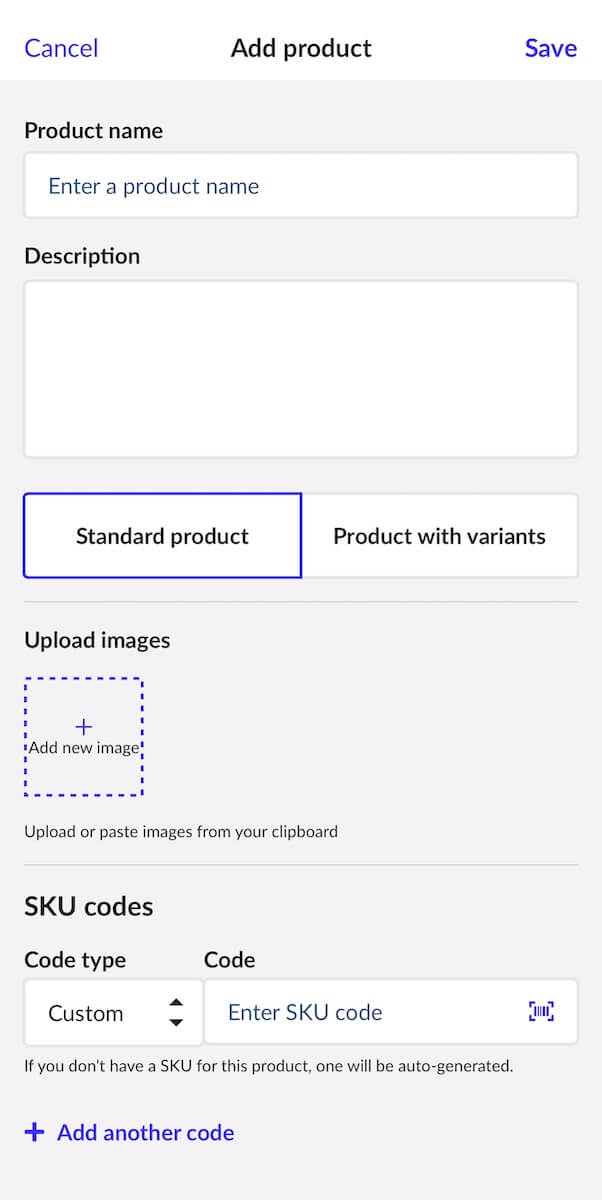This screenshot has height=1200, width=602.
Task: Select the Standard product option
Action: pyautogui.click(x=161, y=535)
